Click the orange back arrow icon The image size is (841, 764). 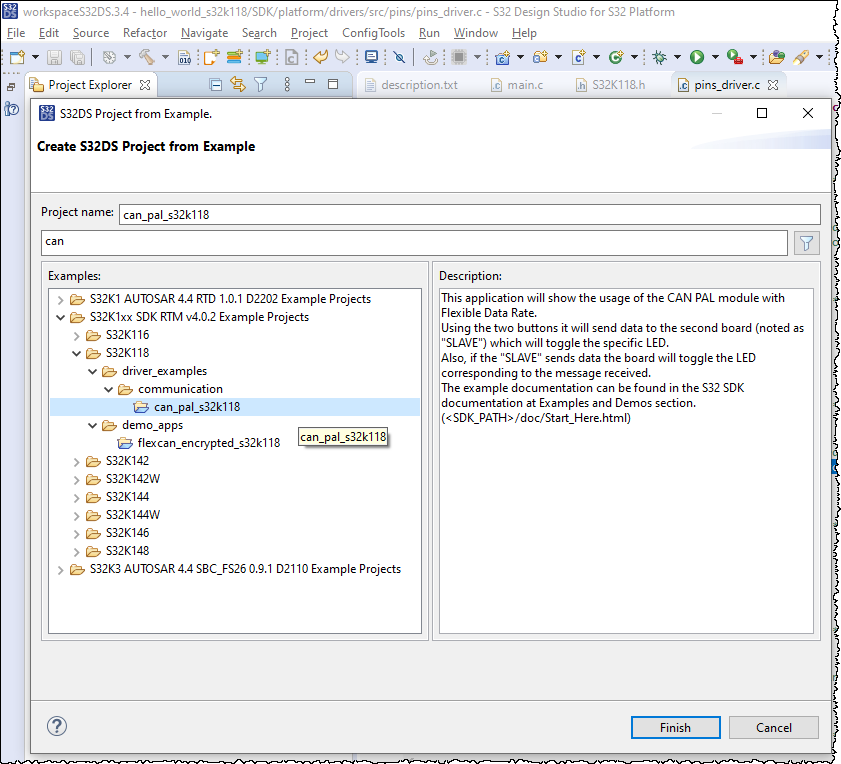321,57
